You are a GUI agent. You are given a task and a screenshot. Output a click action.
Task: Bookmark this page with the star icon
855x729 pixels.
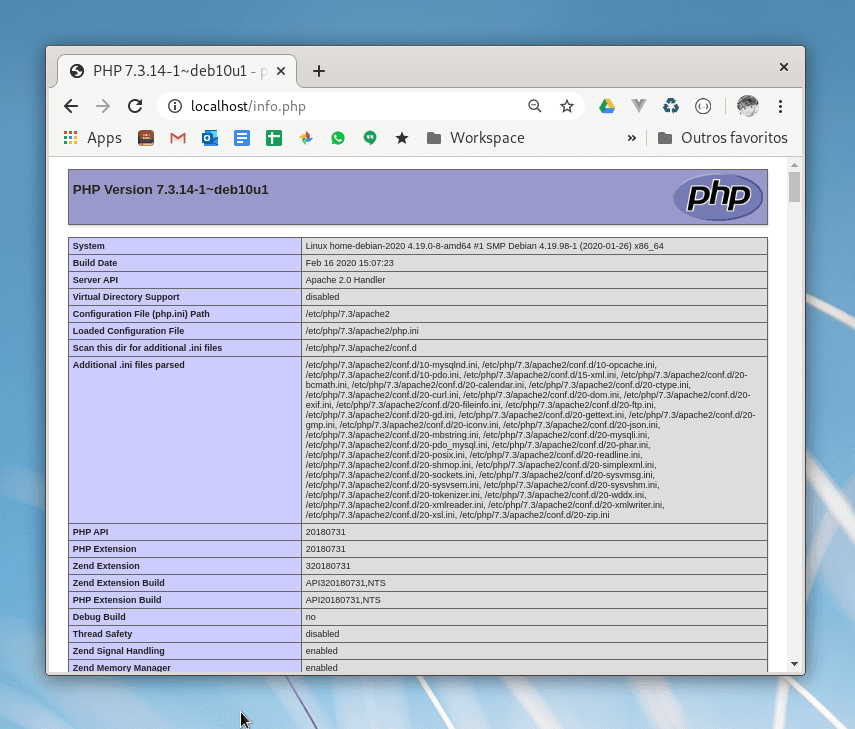click(x=567, y=106)
